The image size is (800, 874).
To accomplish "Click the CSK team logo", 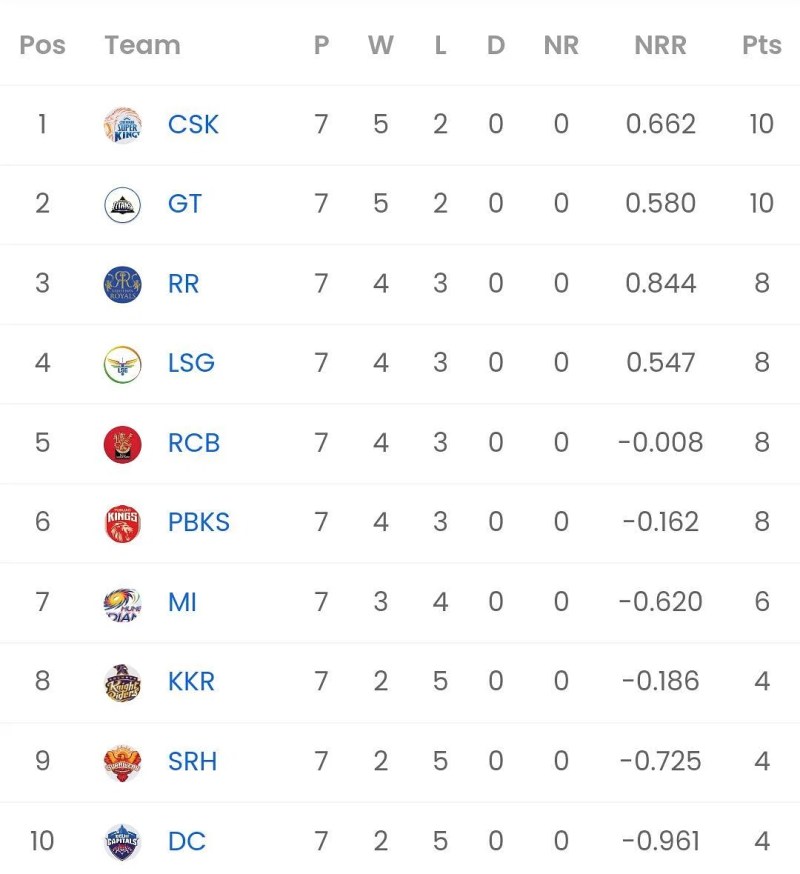I will coord(122,125).
